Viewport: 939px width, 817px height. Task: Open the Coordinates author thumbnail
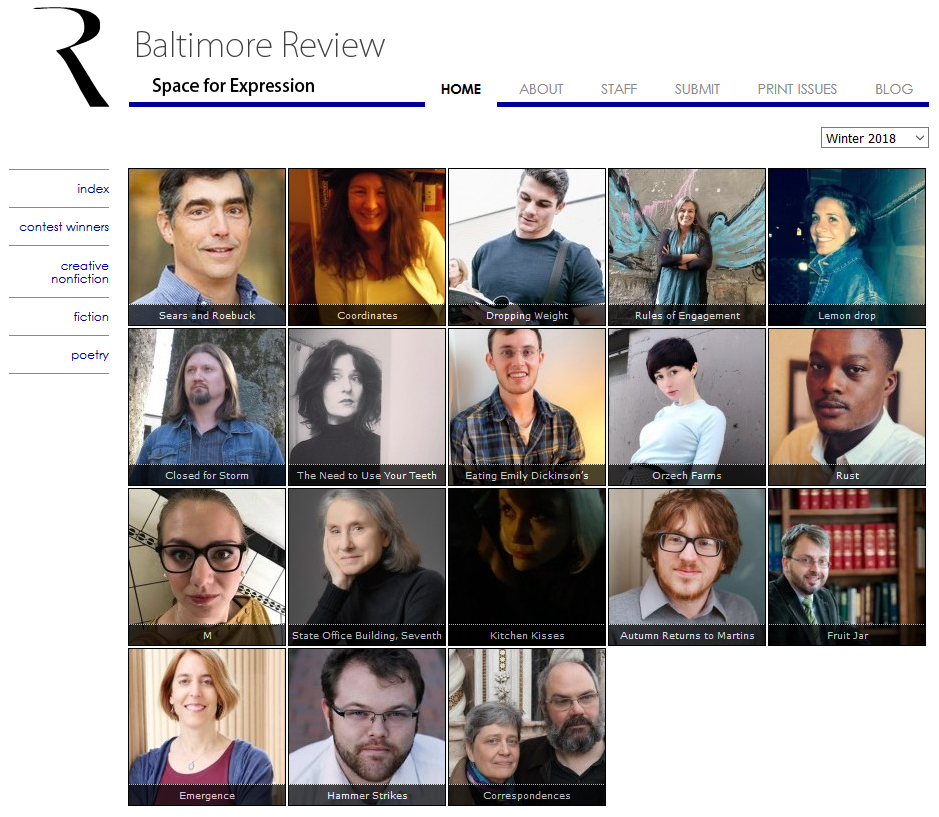tap(367, 247)
